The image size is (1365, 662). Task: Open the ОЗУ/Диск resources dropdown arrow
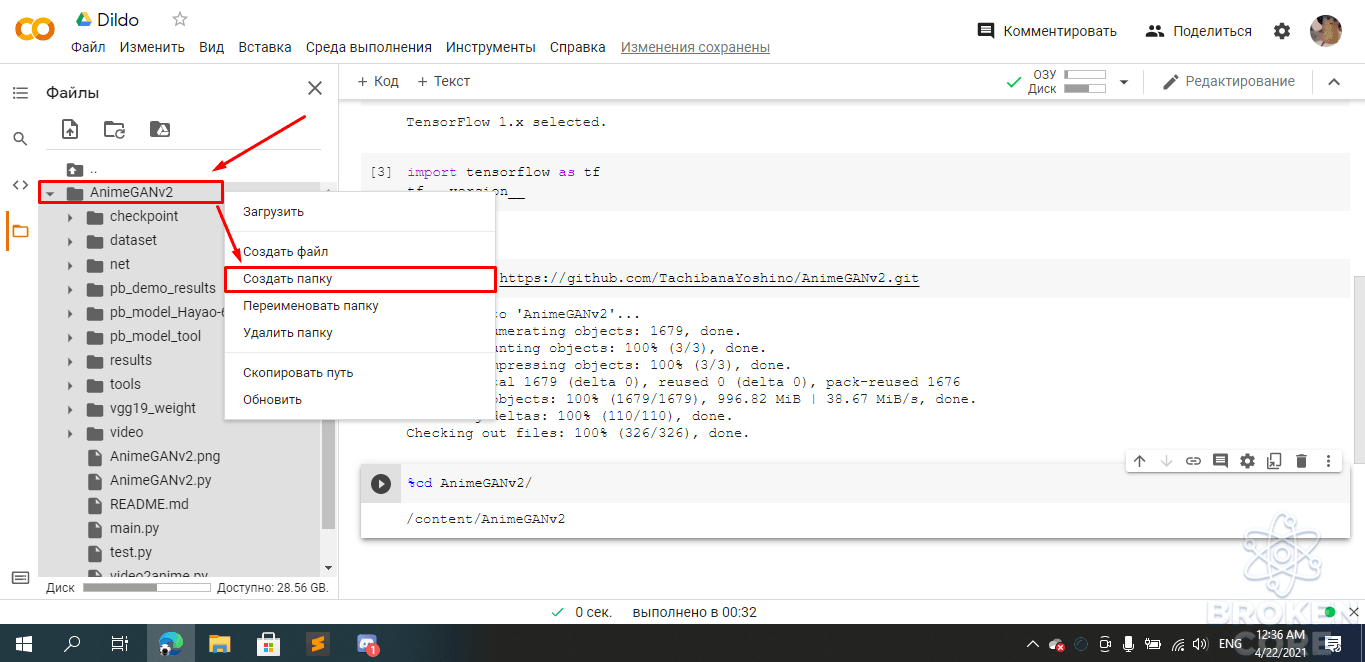point(1124,82)
